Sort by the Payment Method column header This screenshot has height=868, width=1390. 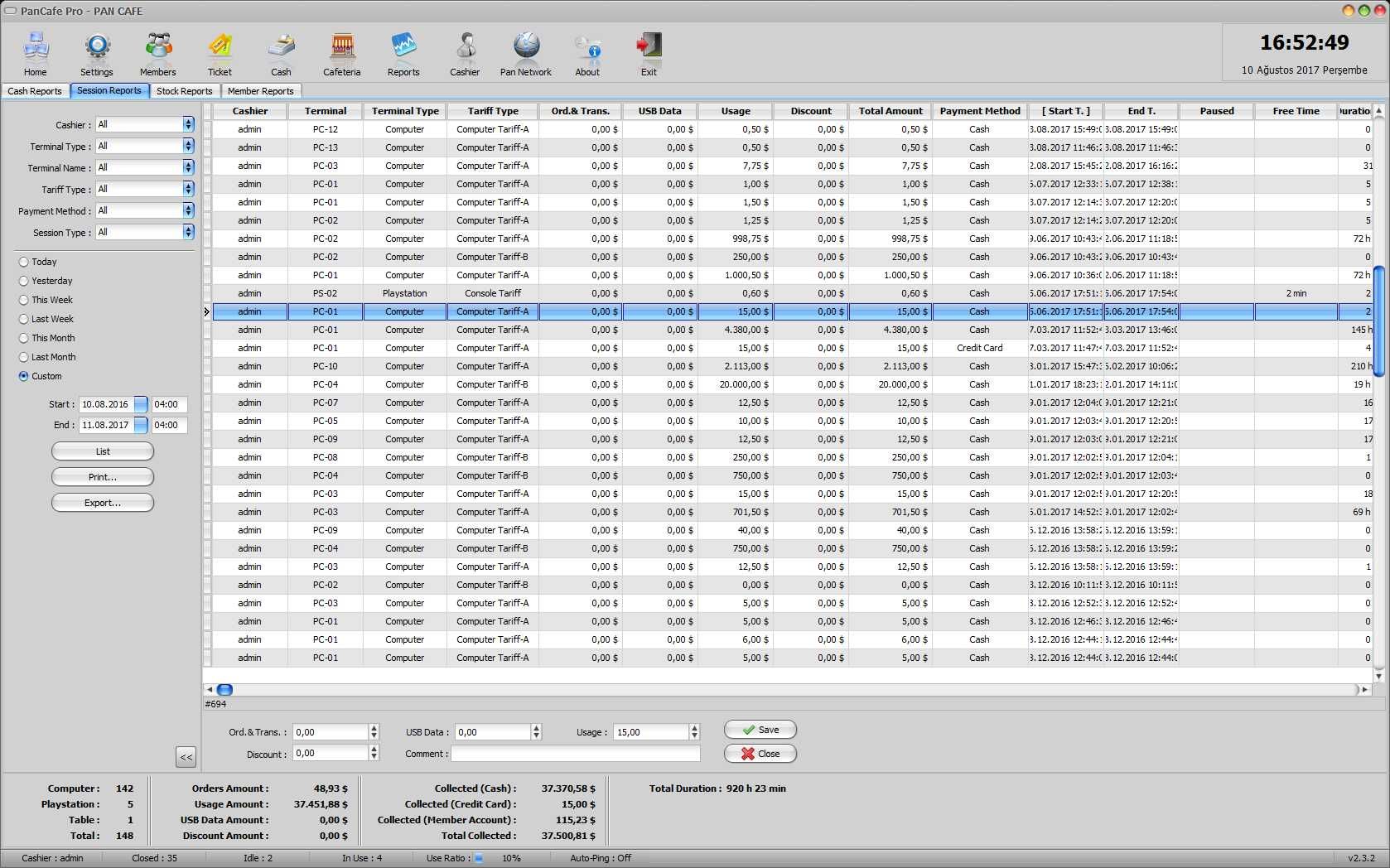pos(980,111)
